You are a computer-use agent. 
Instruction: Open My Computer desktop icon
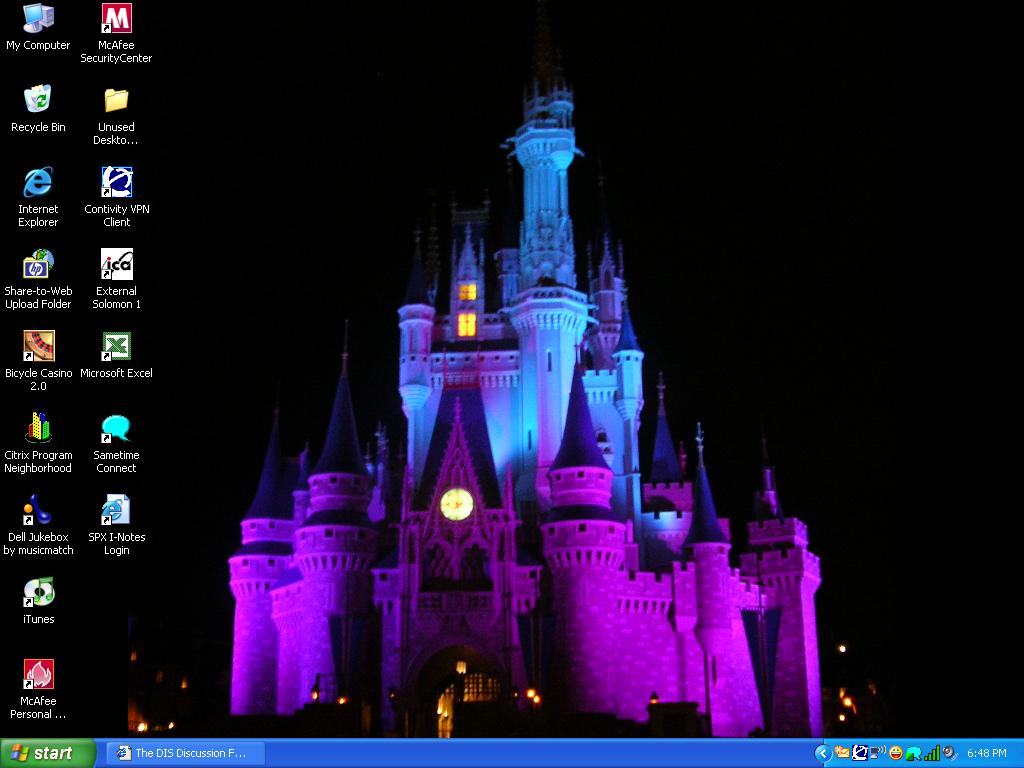tap(38, 27)
